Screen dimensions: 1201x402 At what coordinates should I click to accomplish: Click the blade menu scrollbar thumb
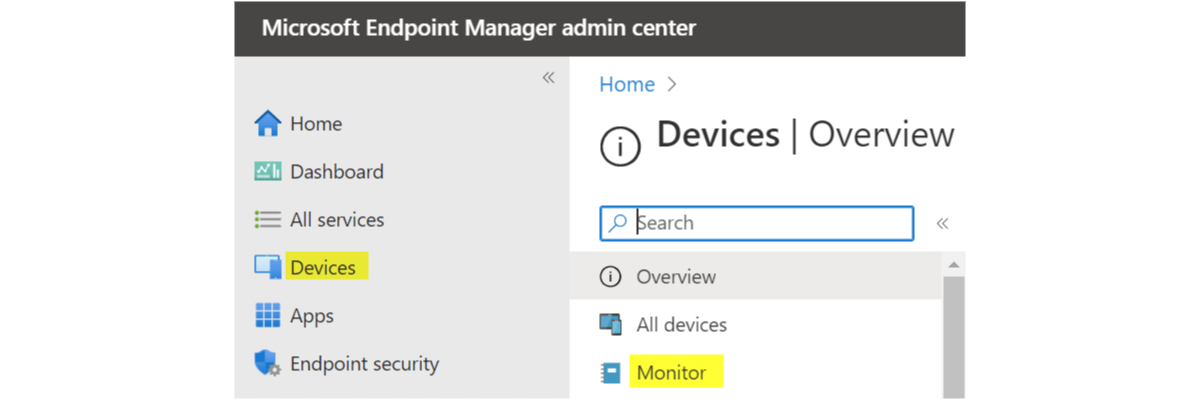[954, 337]
